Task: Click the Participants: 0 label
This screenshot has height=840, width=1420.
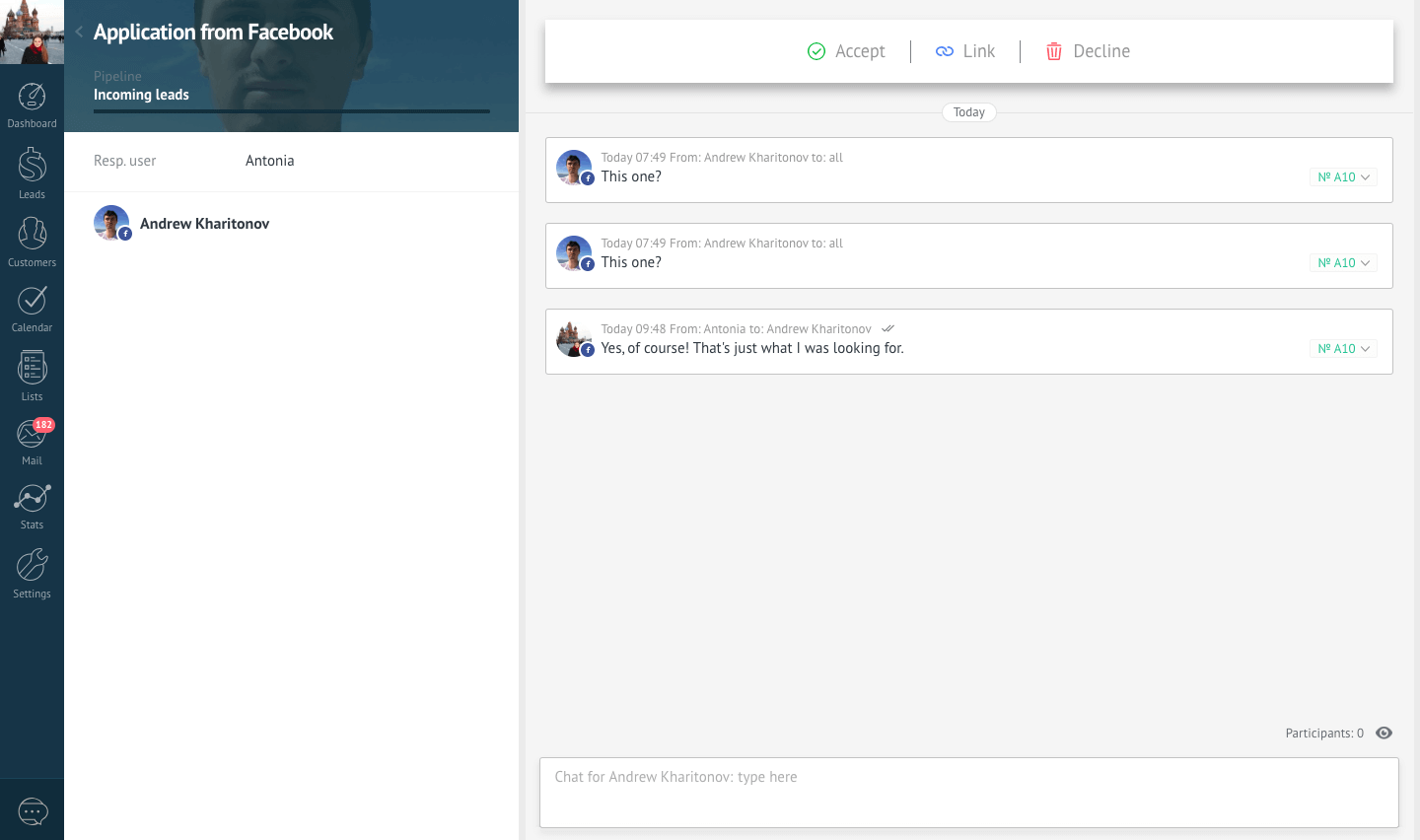Action: click(1324, 734)
